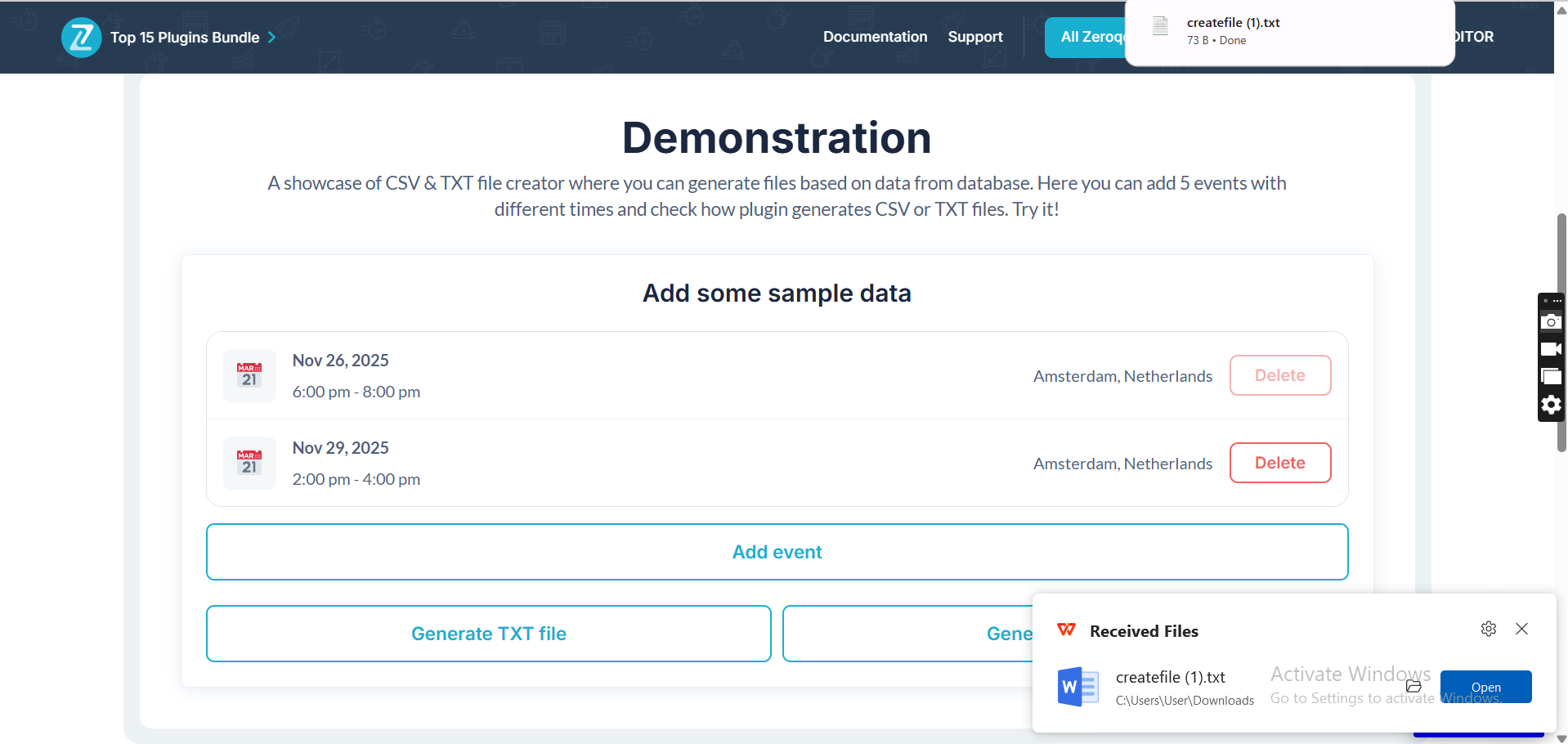Click the calendar icon for Nov 26 event
Viewport: 1568px width, 744px height.
(249, 375)
